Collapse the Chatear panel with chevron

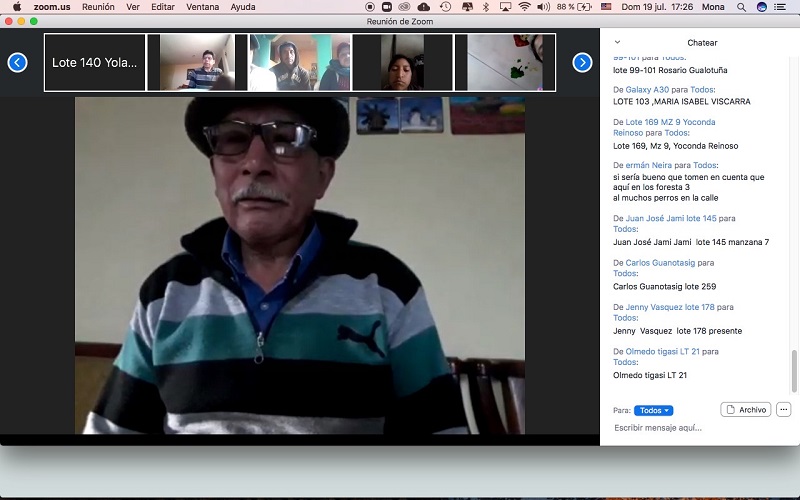click(x=617, y=42)
